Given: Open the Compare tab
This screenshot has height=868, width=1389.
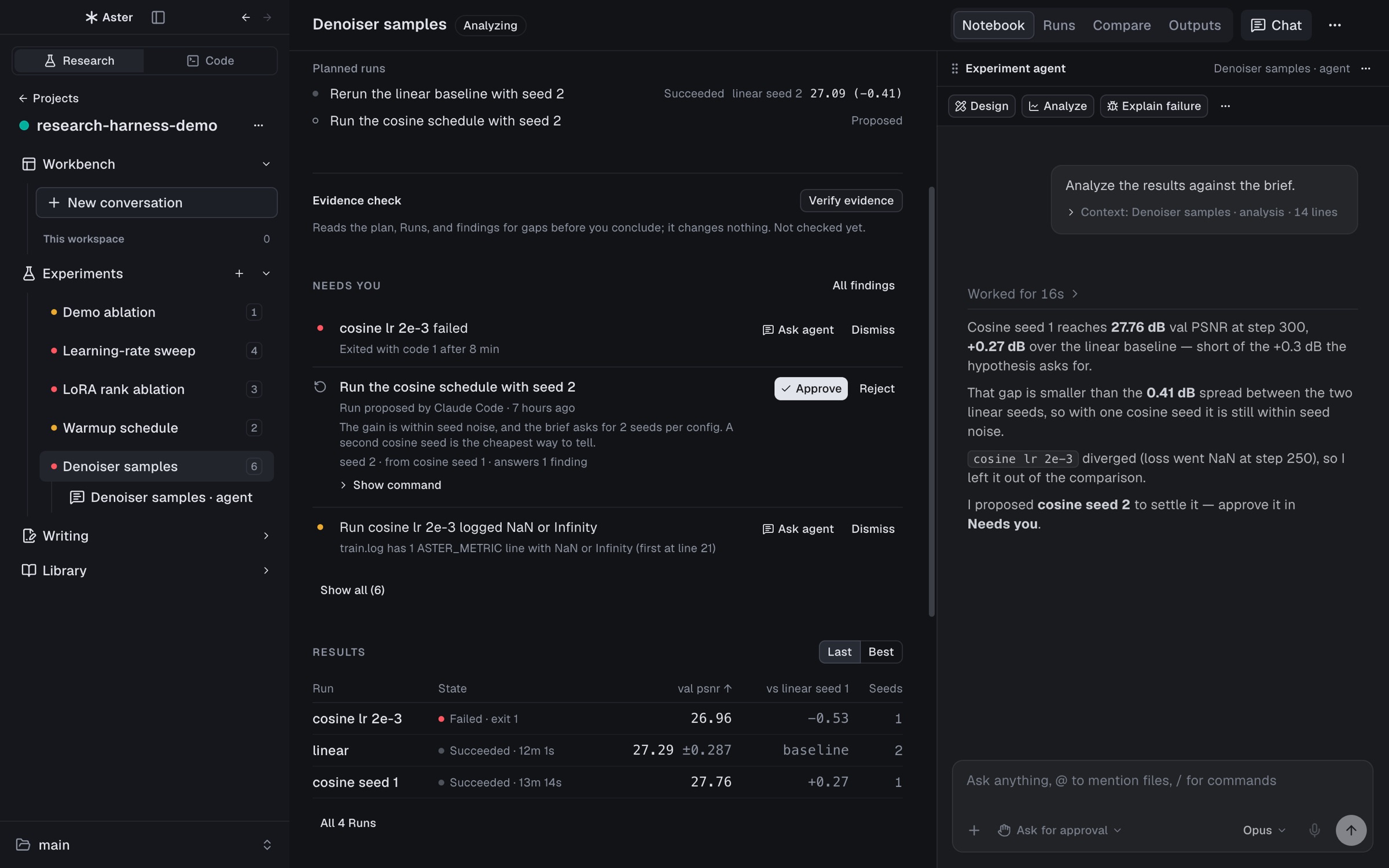Looking at the screenshot, I should tap(1121, 25).
